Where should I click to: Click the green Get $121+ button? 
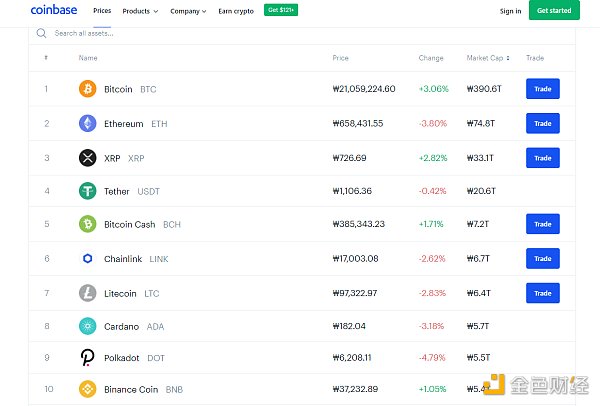(281, 10)
